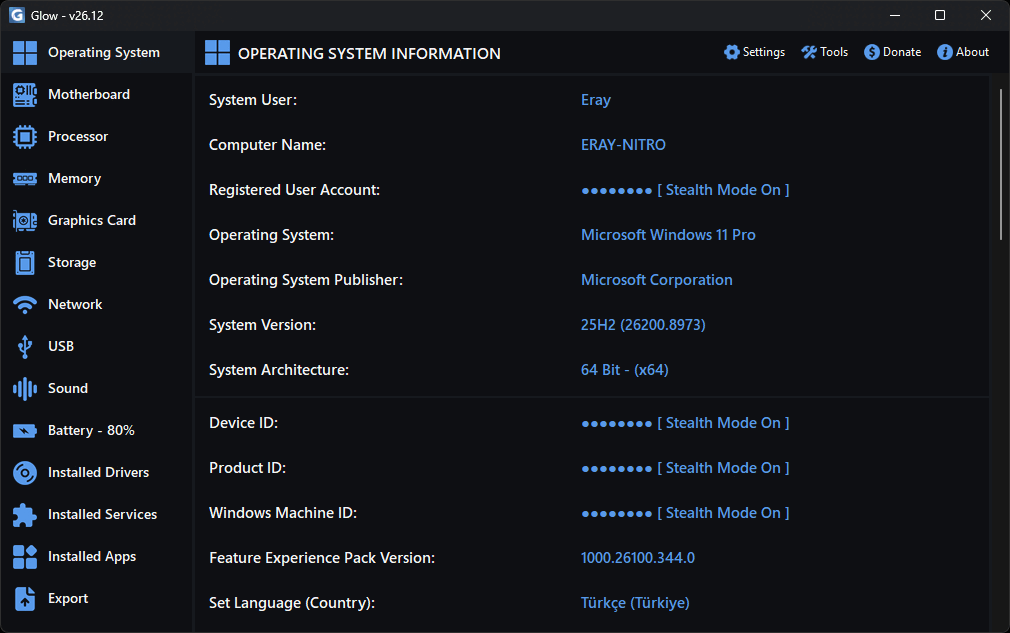Open the Tools menu
Image resolution: width=1010 pixels, height=633 pixels.
pyautogui.click(x=824, y=52)
